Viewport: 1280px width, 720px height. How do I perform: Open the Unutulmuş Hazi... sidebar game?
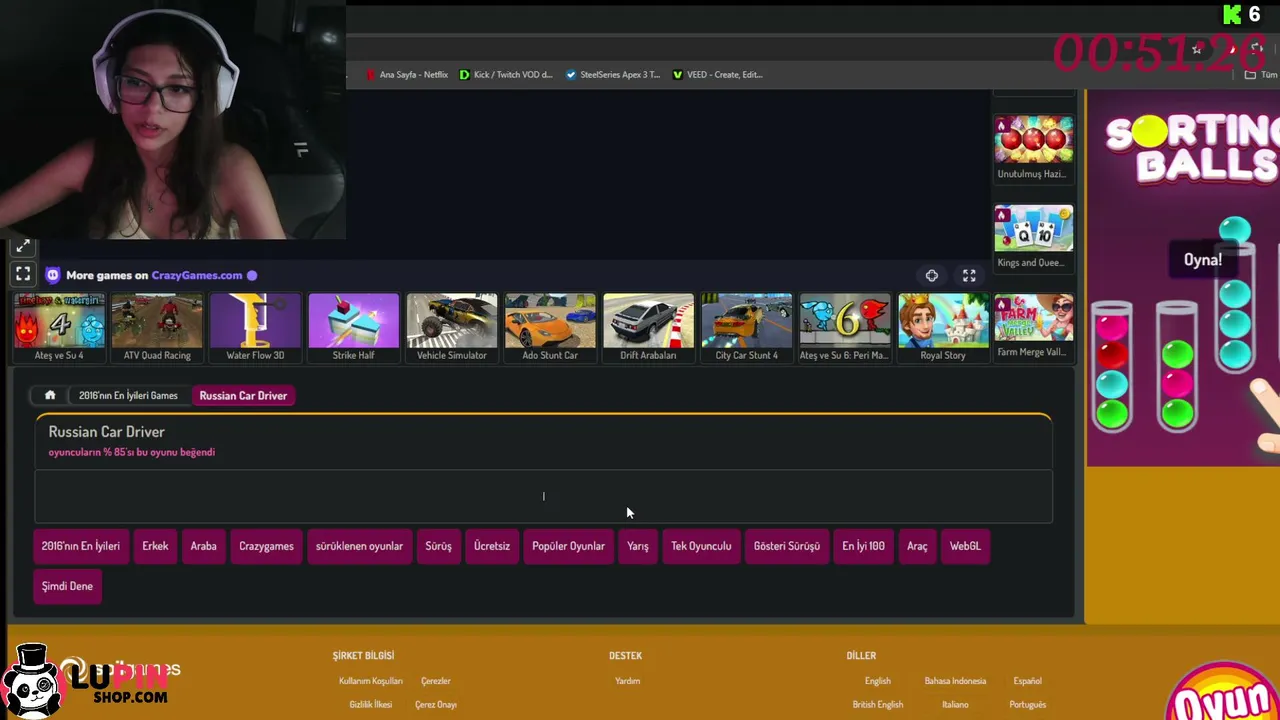click(x=1034, y=148)
